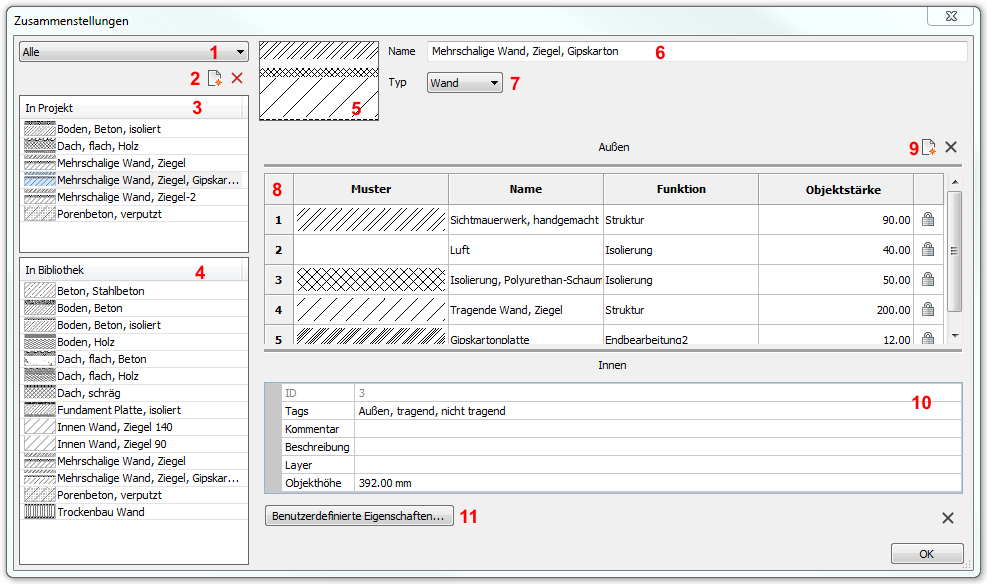
Task: Select Innen Wand, Ziegel 90 in the library
Action: 134,444
